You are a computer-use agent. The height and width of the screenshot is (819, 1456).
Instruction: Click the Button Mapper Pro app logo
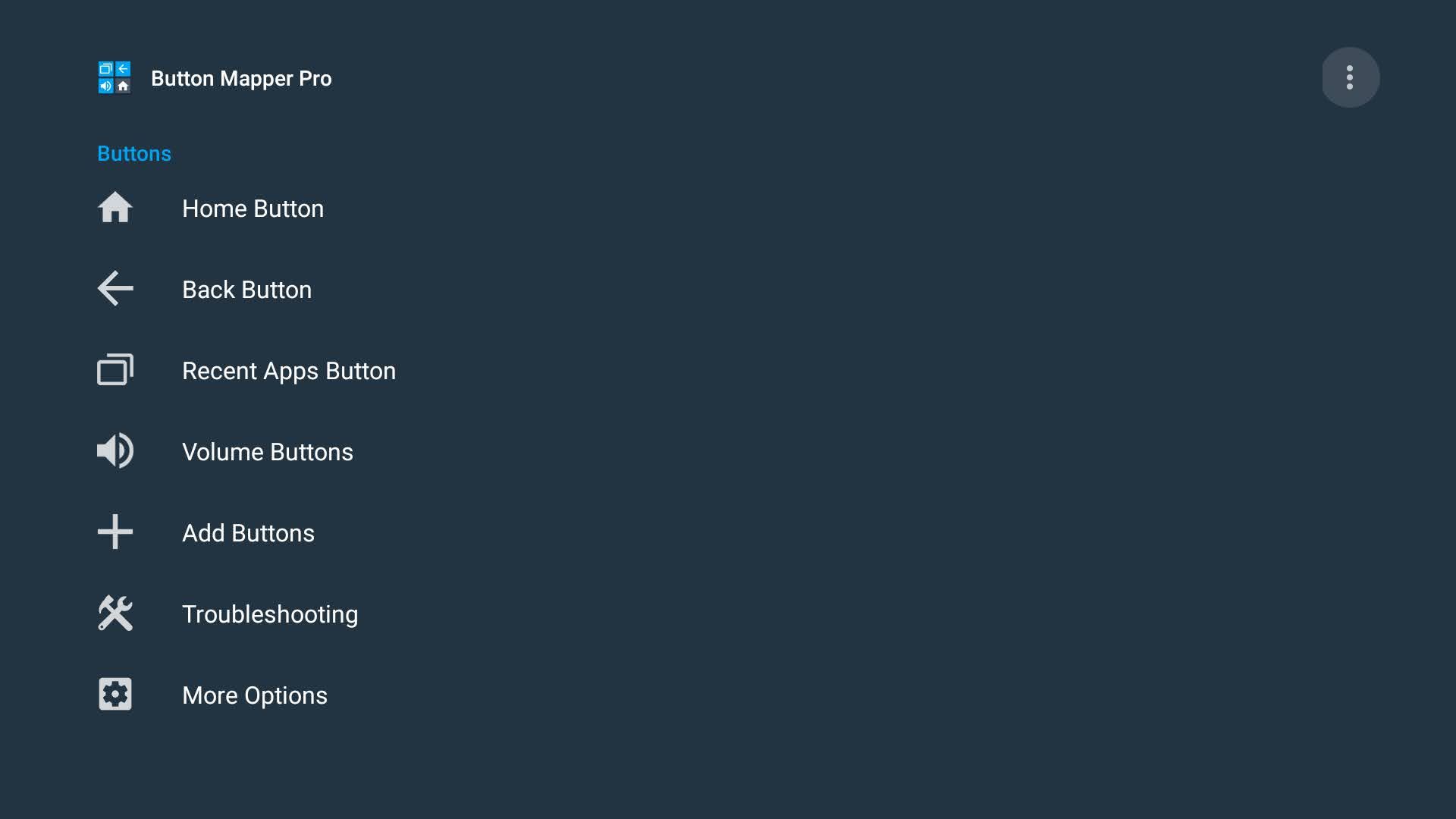(115, 77)
